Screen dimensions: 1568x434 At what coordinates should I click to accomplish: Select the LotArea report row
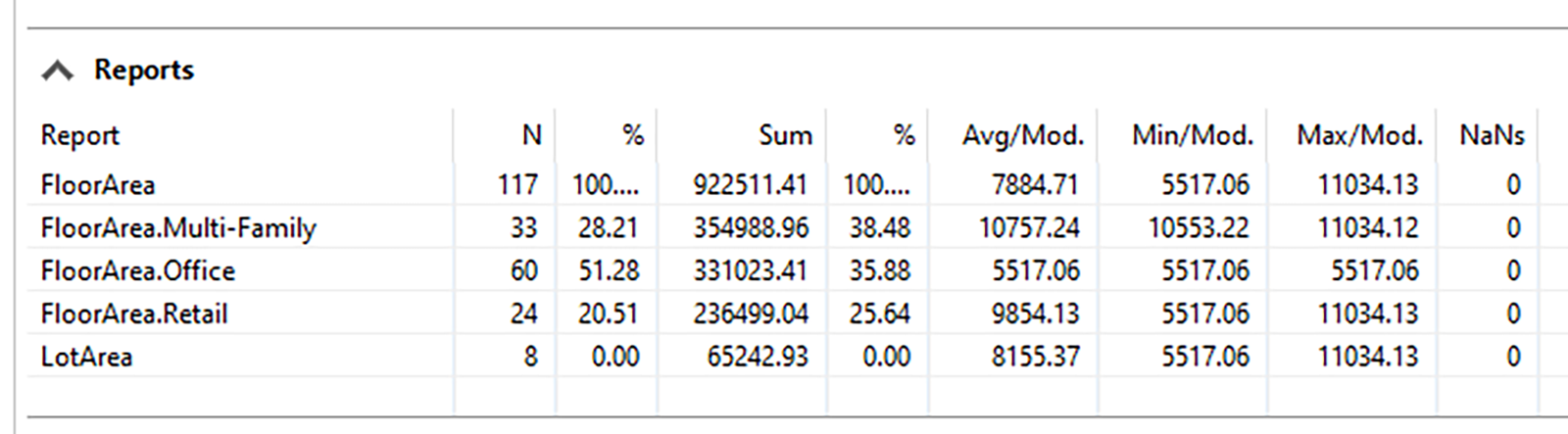coord(86,357)
